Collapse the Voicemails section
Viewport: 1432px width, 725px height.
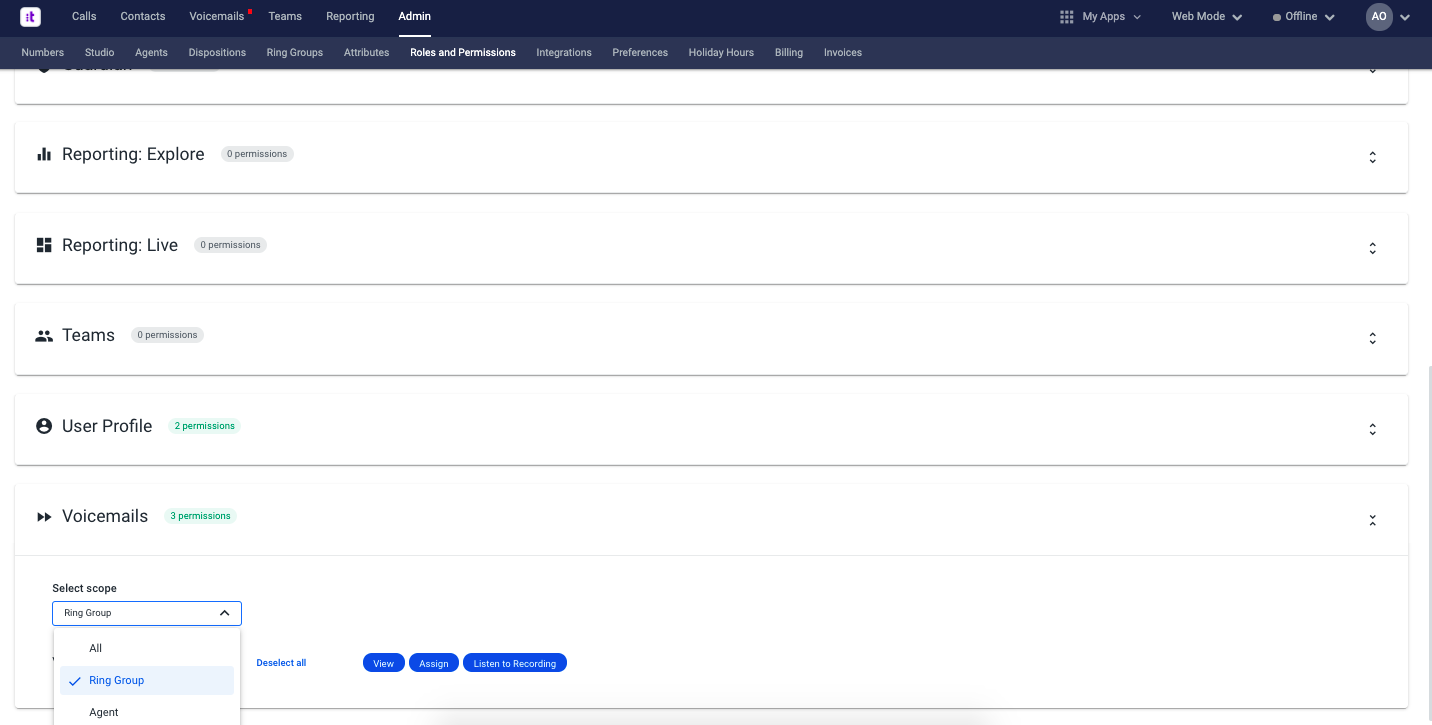pyautogui.click(x=1372, y=520)
